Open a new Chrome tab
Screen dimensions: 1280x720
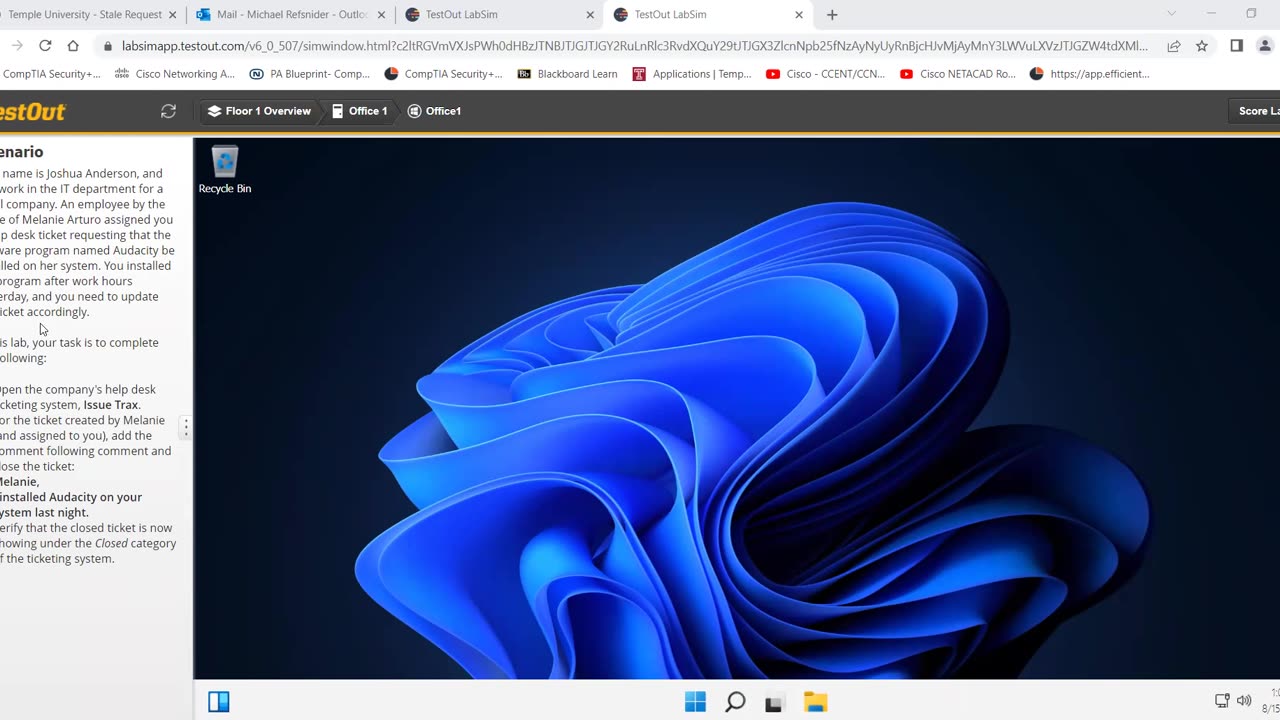click(x=832, y=15)
